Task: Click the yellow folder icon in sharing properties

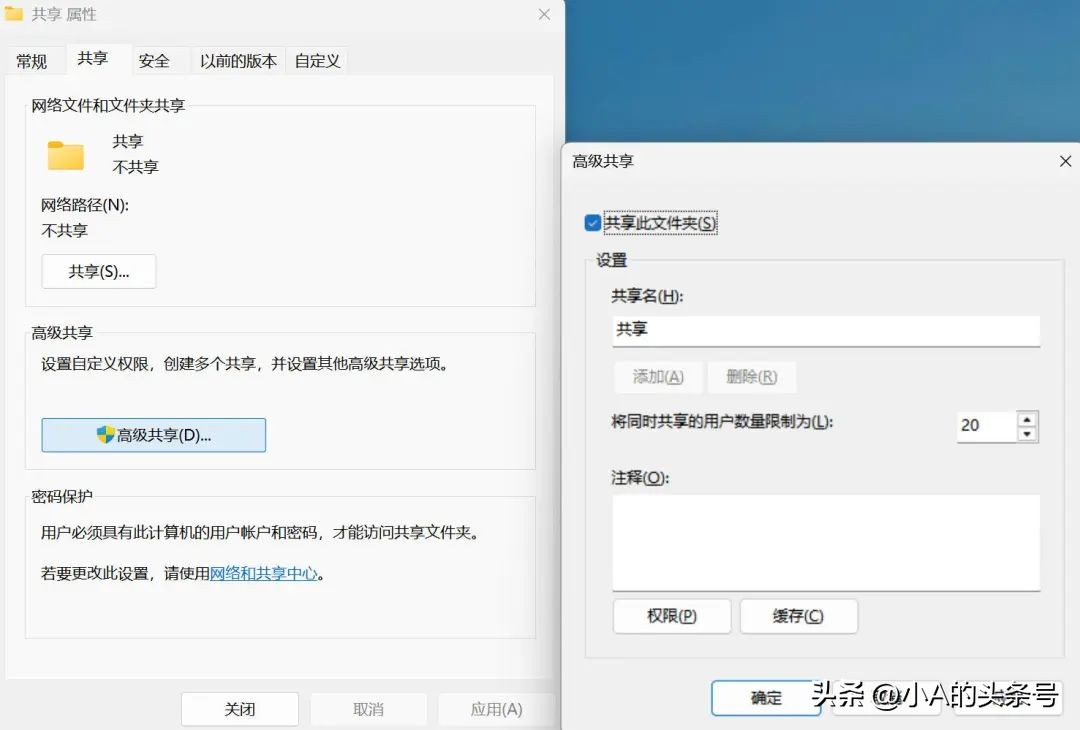Action: [x=64, y=154]
